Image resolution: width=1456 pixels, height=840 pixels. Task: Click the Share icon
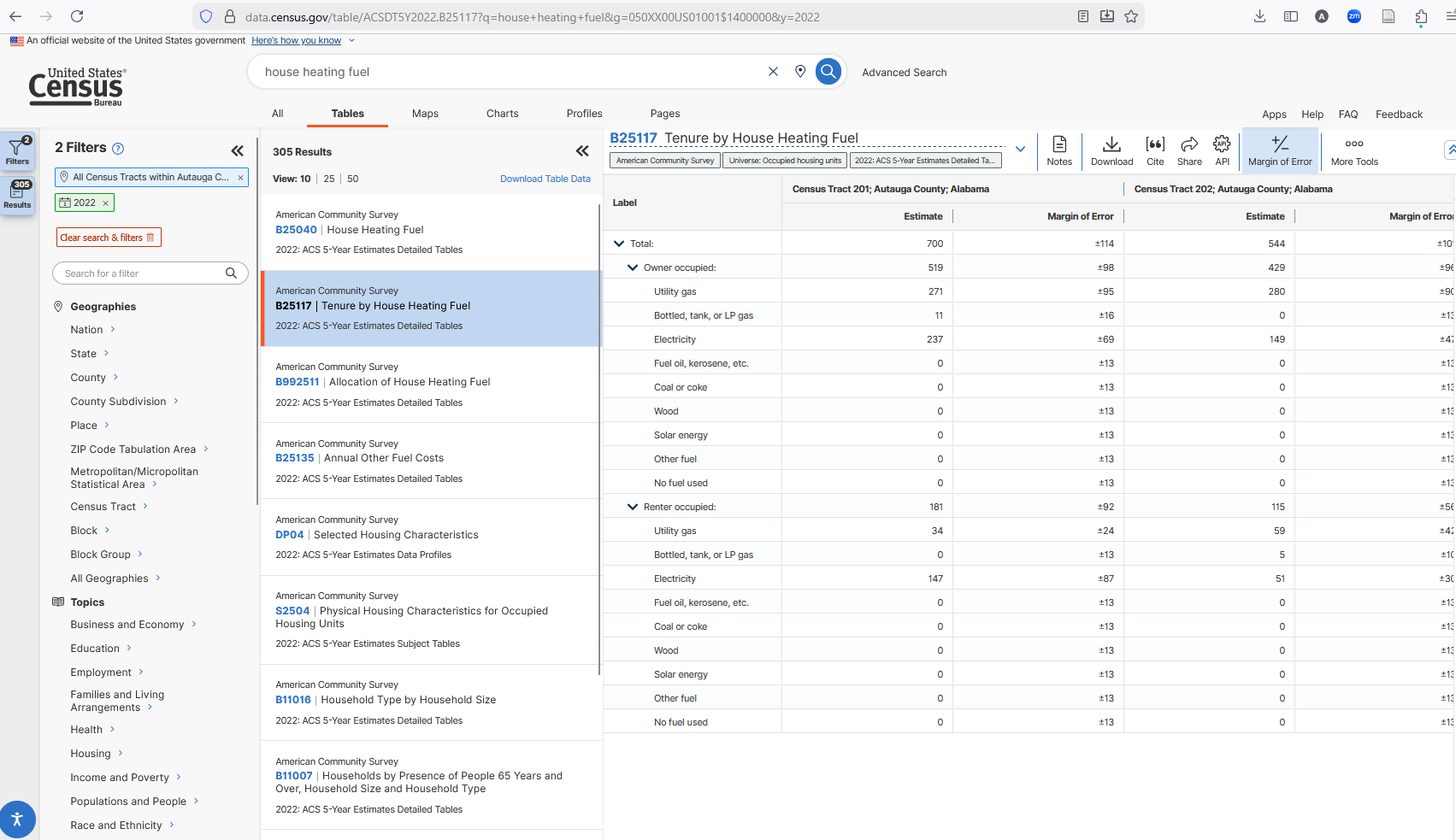tap(1189, 150)
